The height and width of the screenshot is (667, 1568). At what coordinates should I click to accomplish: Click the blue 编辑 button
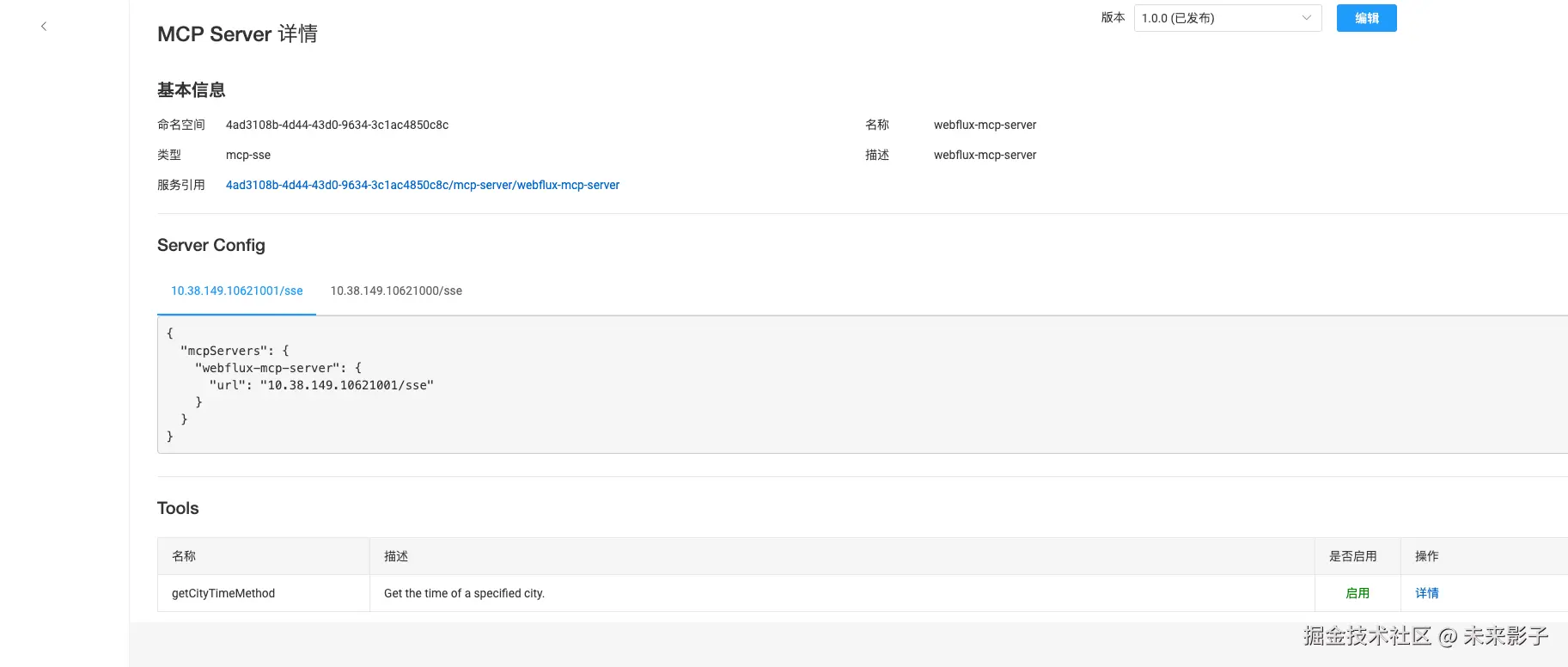pyautogui.click(x=1366, y=18)
